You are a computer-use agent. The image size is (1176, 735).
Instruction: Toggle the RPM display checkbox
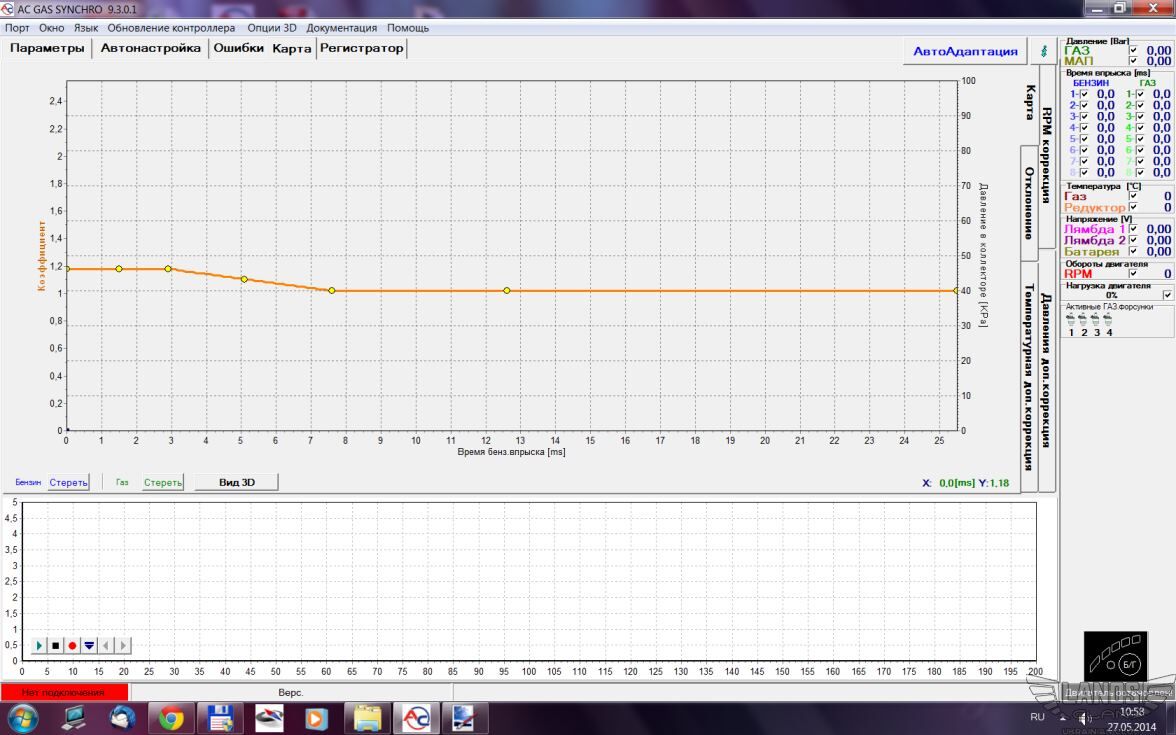(x=1133, y=273)
